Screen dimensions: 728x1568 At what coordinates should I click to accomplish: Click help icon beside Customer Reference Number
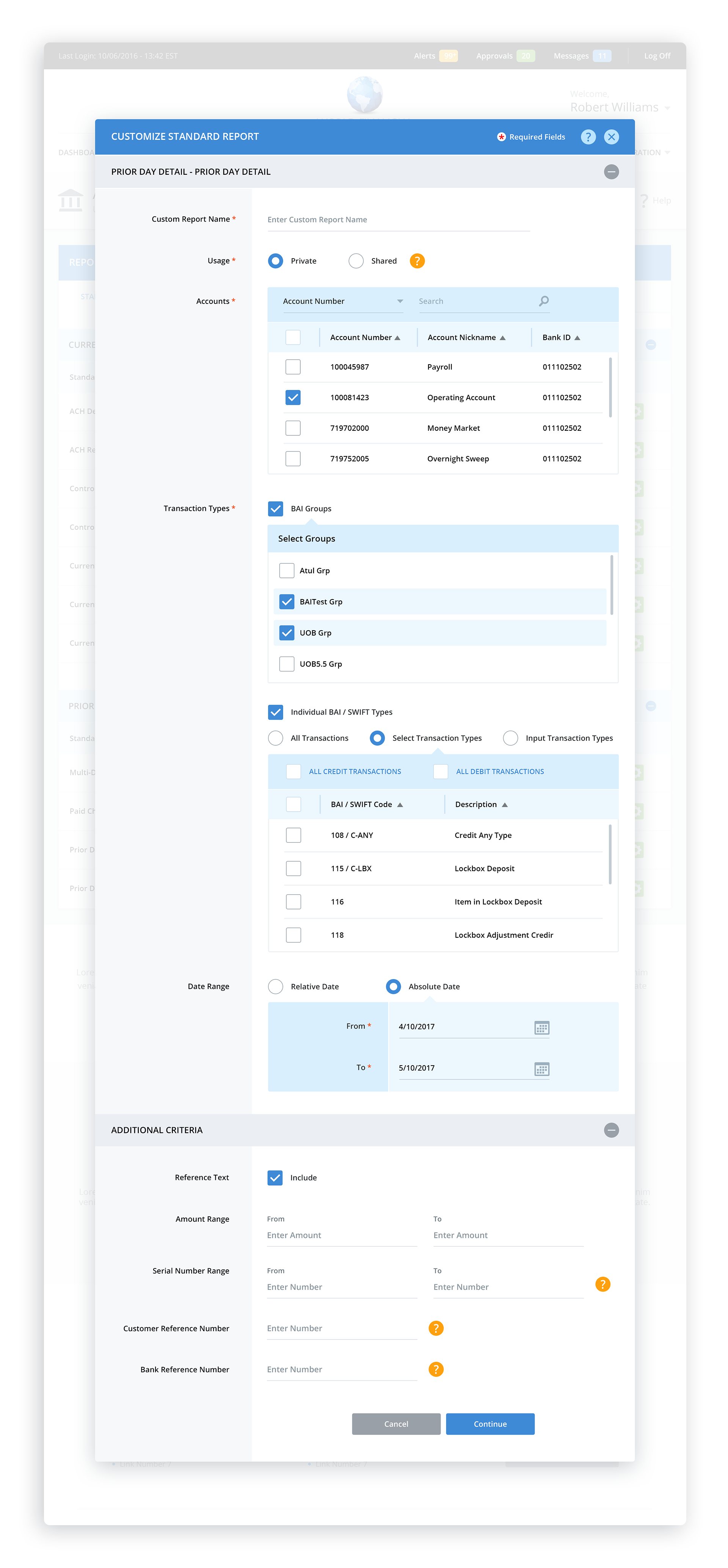[436, 1328]
